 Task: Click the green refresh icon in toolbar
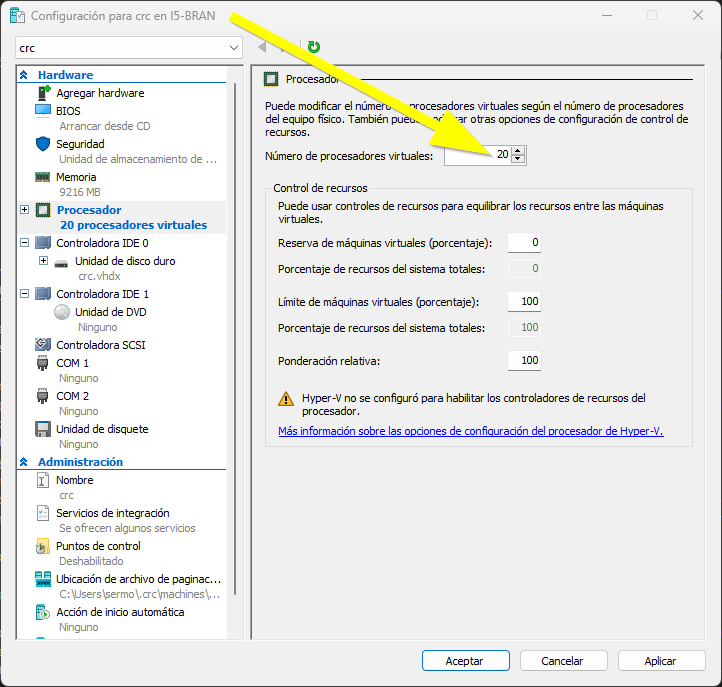(x=314, y=47)
